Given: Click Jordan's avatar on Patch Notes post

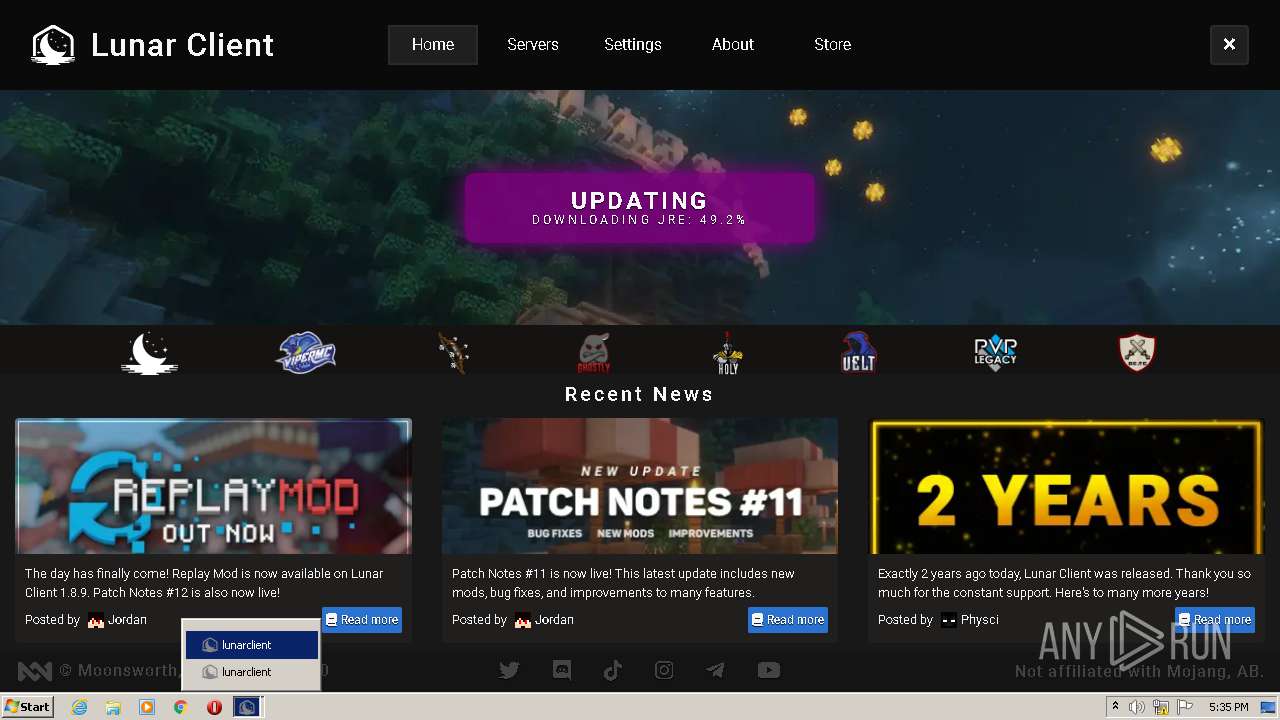Looking at the screenshot, I should [x=523, y=620].
